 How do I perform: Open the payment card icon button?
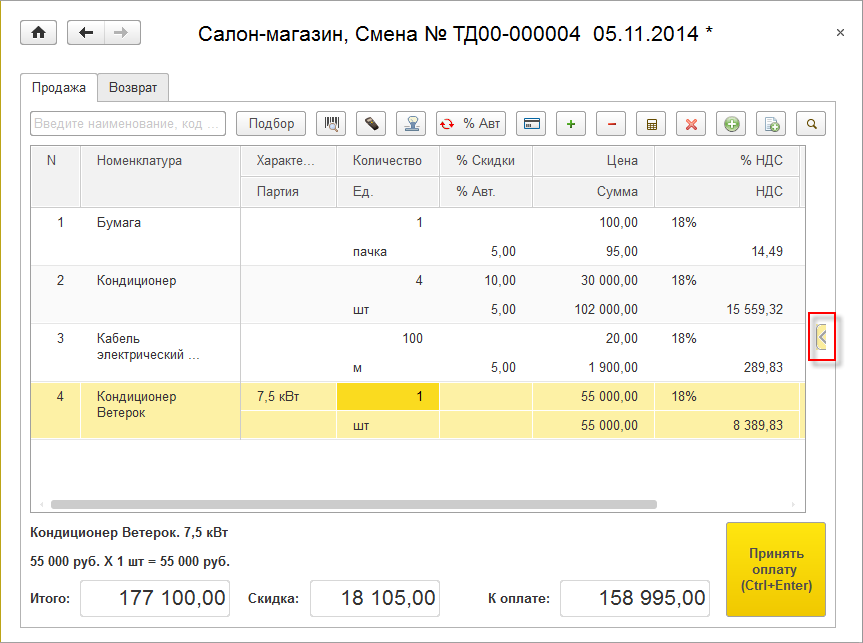[532, 124]
